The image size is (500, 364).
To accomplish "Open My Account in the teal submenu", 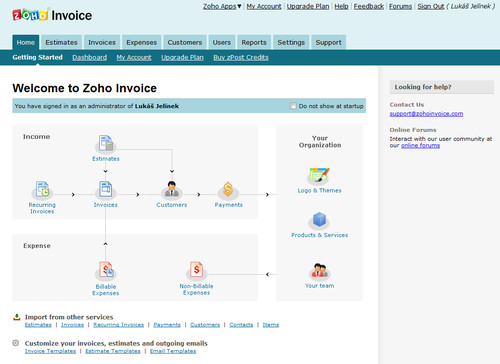I will pyautogui.click(x=134, y=57).
